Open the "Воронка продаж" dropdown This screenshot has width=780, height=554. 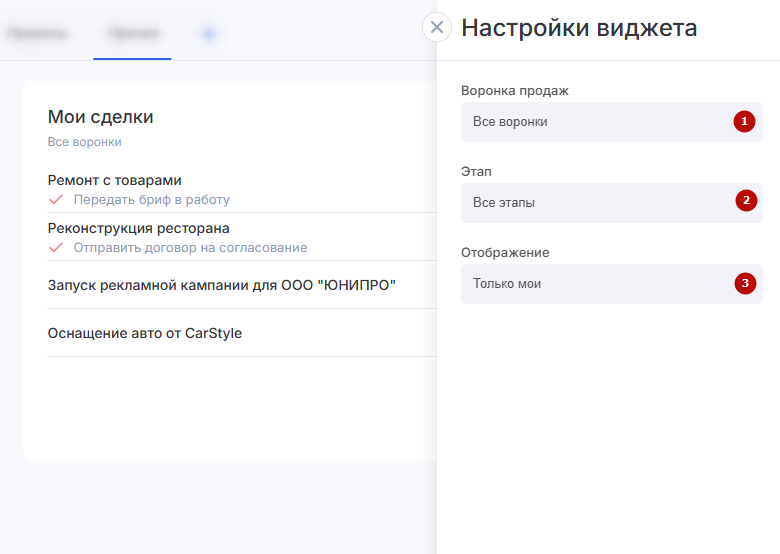tap(600, 122)
